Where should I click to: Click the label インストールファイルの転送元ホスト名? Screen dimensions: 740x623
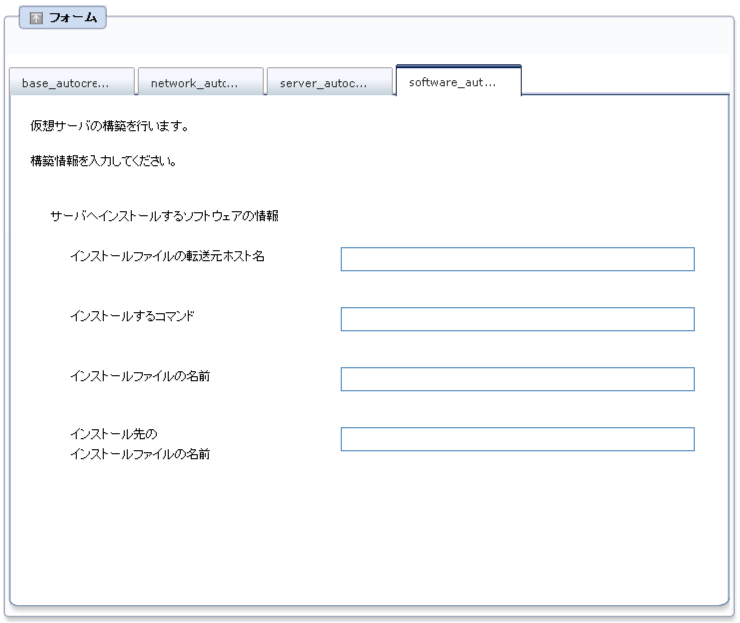(168, 256)
